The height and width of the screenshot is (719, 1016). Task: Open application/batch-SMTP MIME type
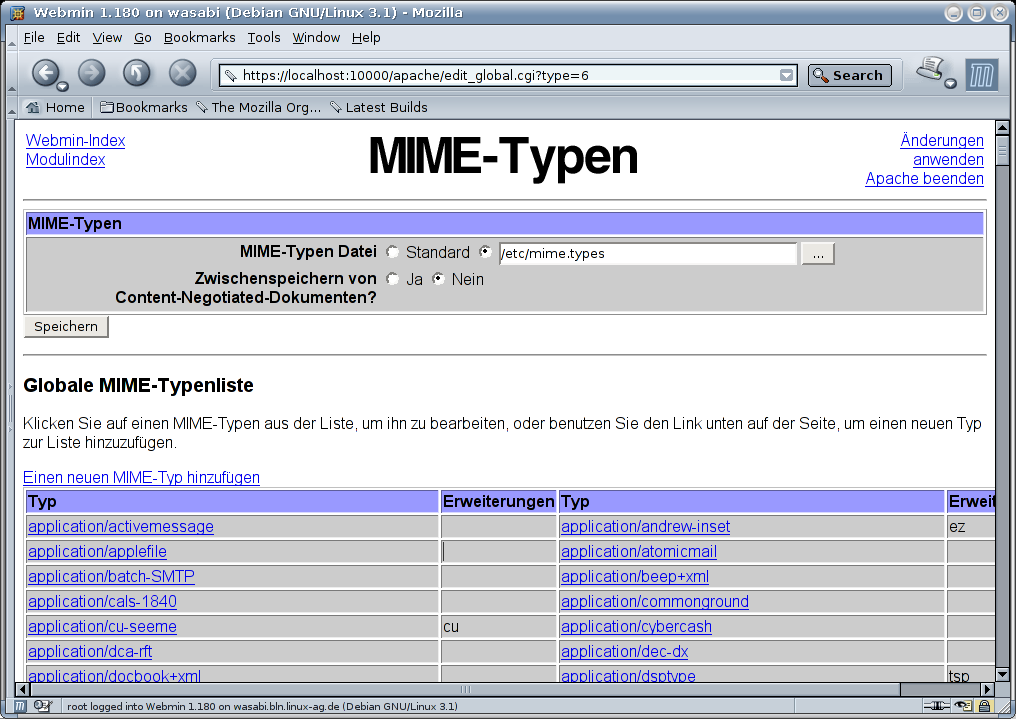pyautogui.click(x=111, y=576)
